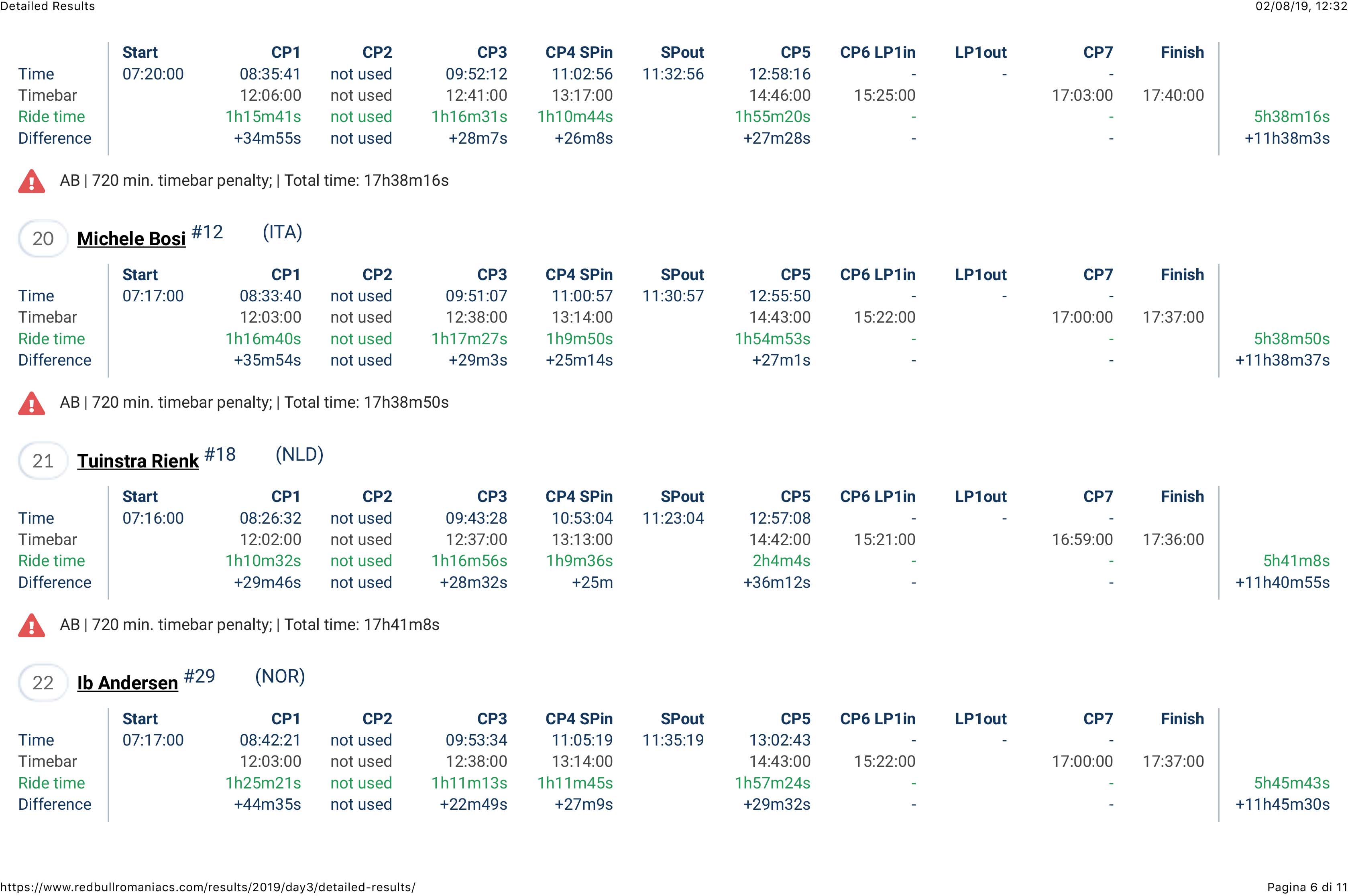
Task: Click the (NOR) country code
Action: click(x=279, y=676)
